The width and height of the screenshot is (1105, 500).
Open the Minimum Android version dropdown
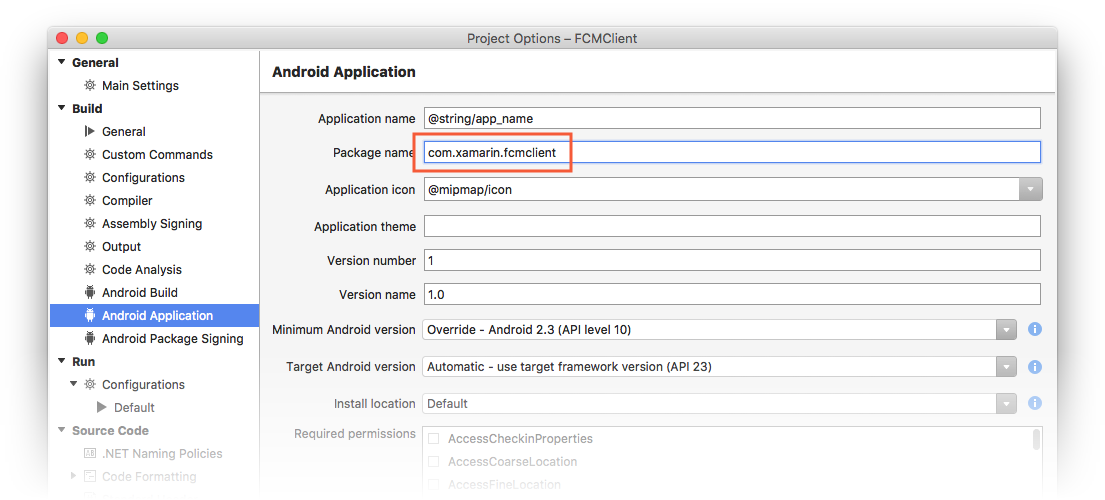[x=1006, y=330]
